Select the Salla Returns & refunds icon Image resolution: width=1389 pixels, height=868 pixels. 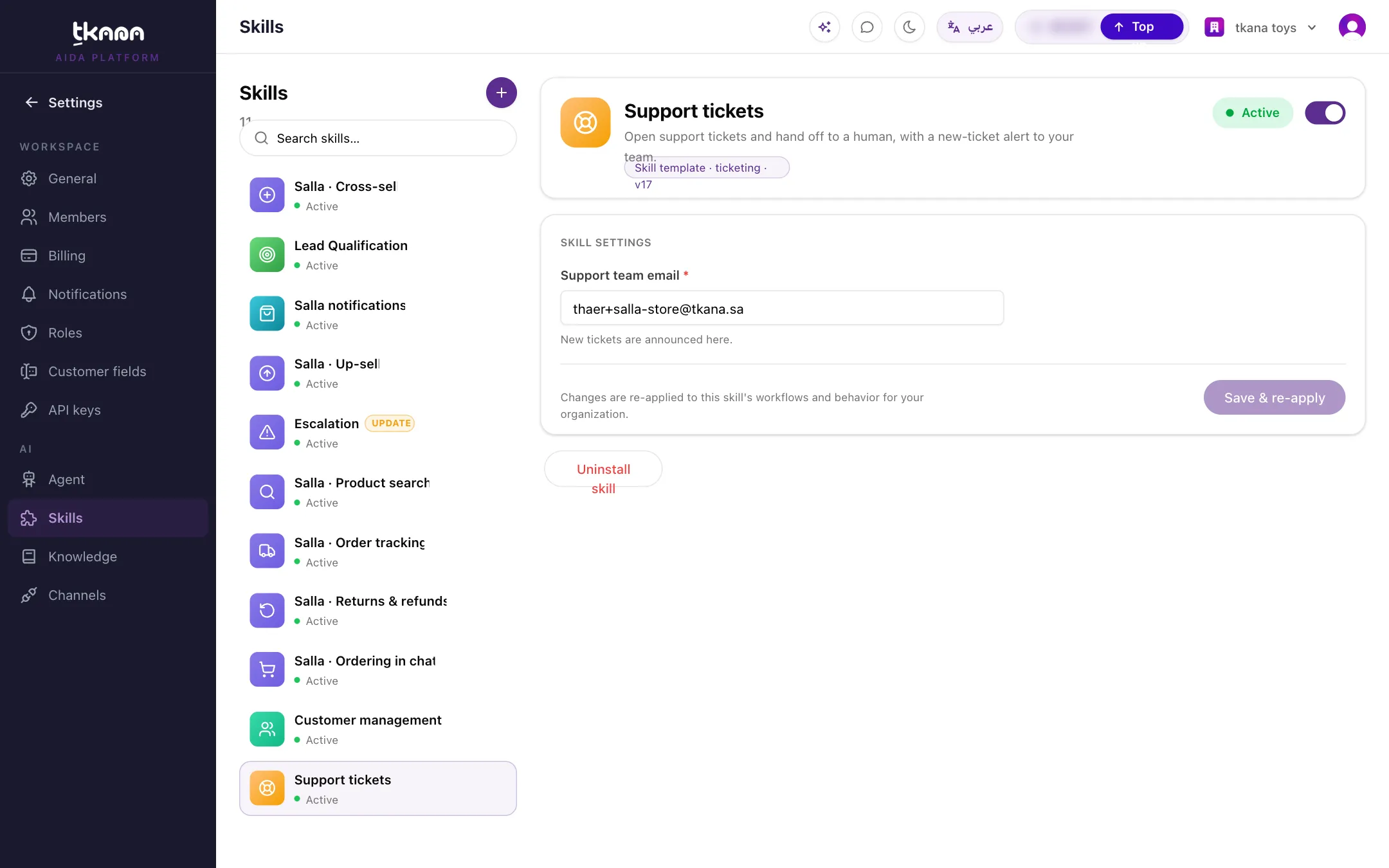pyautogui.click(x=267, y=610)
